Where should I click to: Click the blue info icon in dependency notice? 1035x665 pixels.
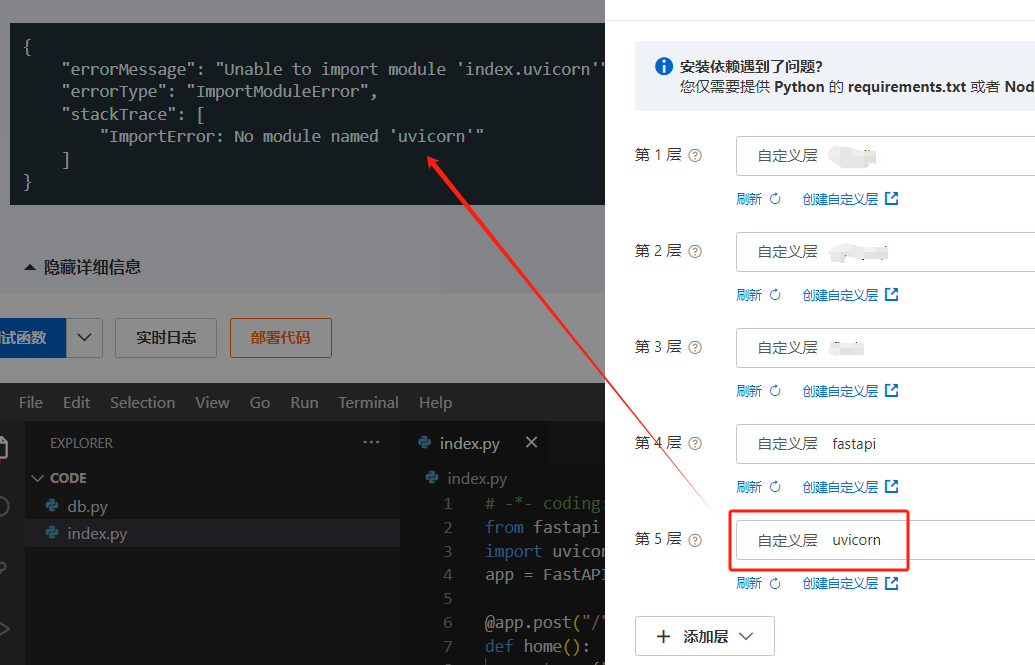click(x=663, y=66)
